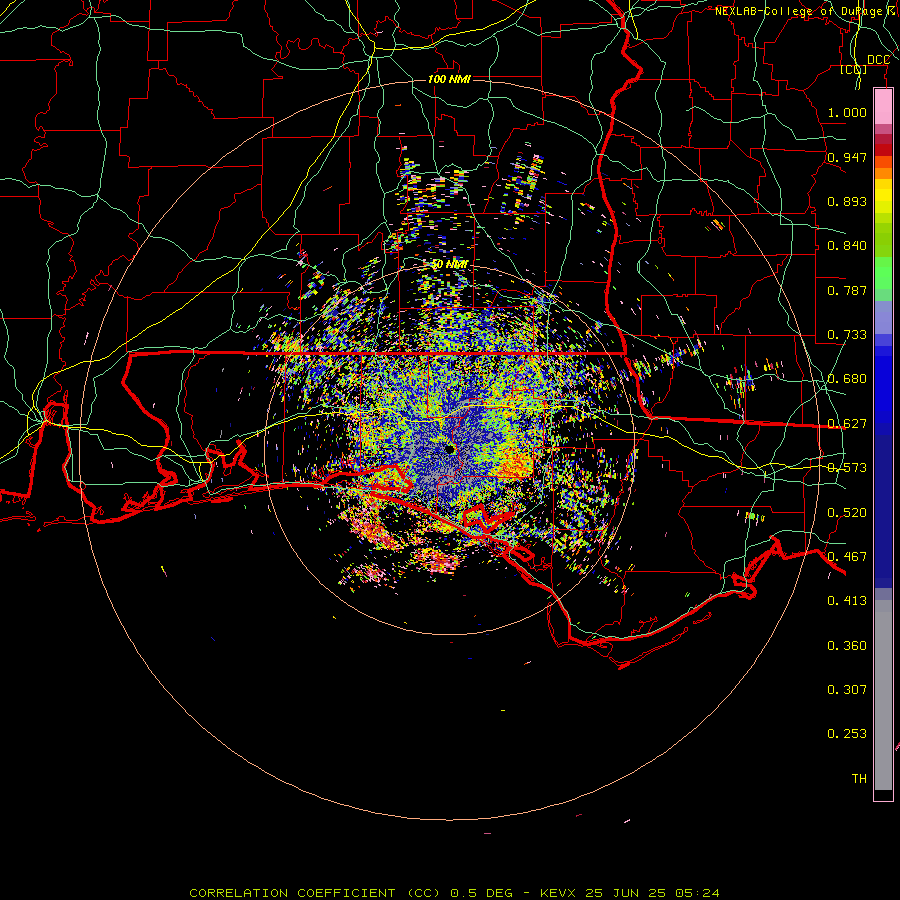The image size is (900, 900).
Task: Pick the dark navy swatch in color bar
Action: pos(883,511)
